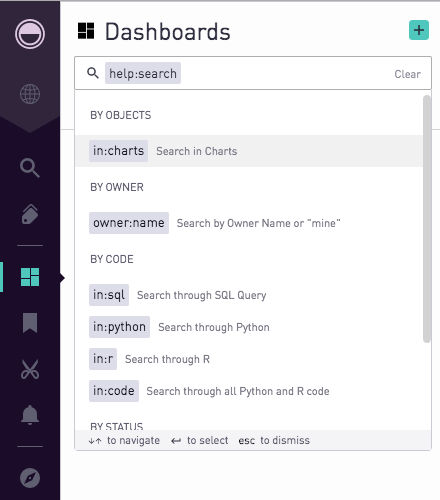
Task: Select the in:charts search suggestion
Action: 249,151
